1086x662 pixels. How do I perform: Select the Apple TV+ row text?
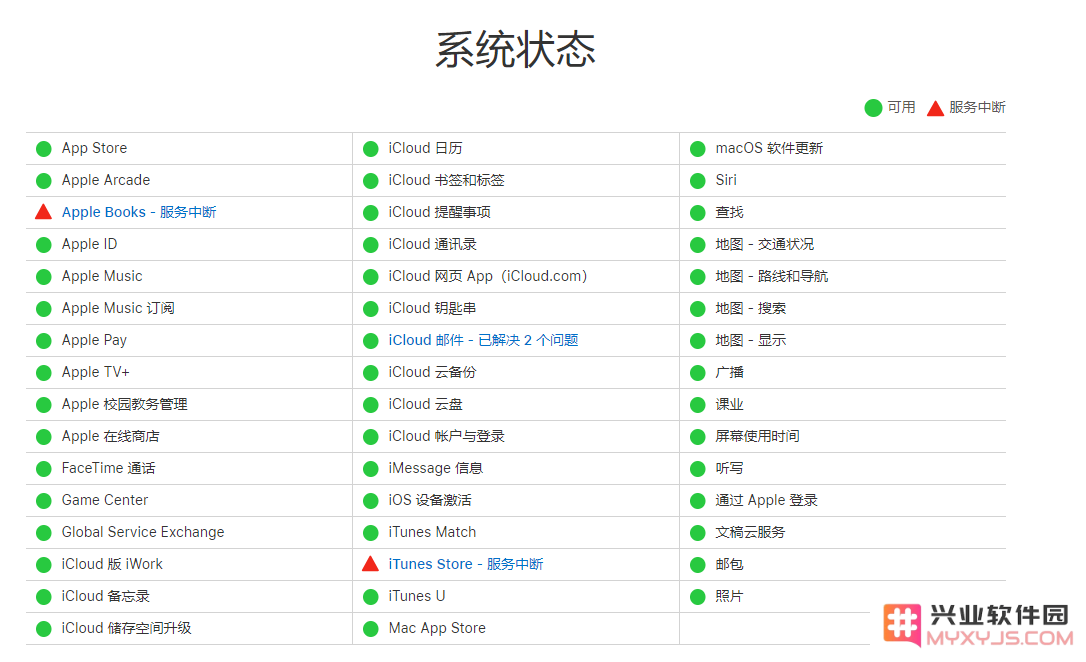(96, 372)
